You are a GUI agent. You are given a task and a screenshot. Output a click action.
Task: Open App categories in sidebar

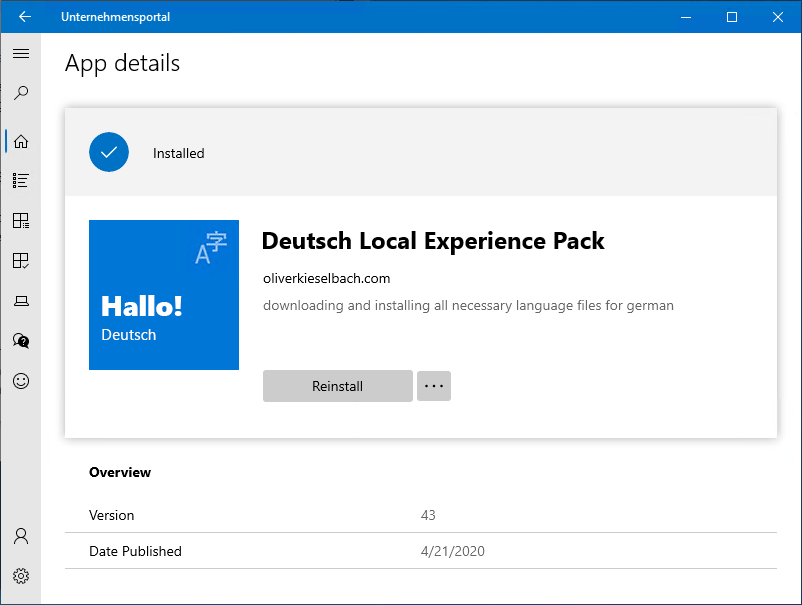pos(21,221)
